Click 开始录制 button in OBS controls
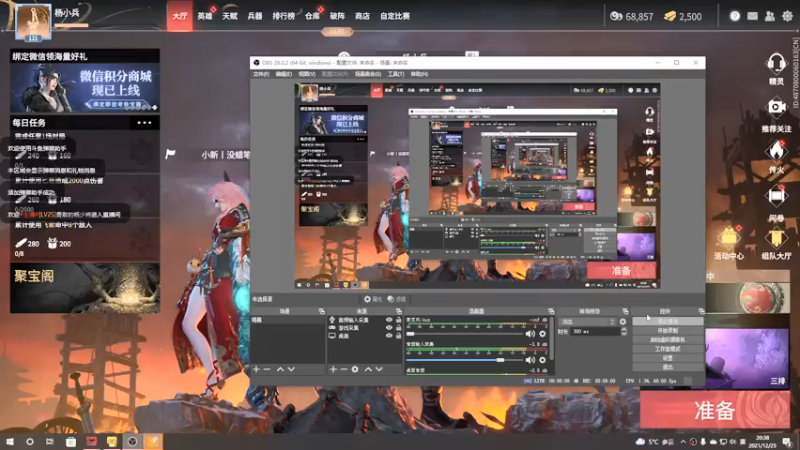Screen dimensions: 800x450 click(x=668, y=331)
